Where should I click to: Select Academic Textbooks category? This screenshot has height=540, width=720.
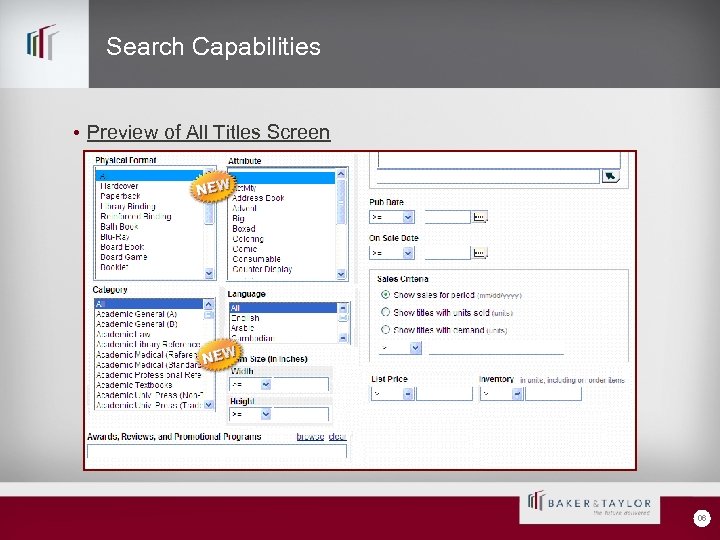coord(134,385)
